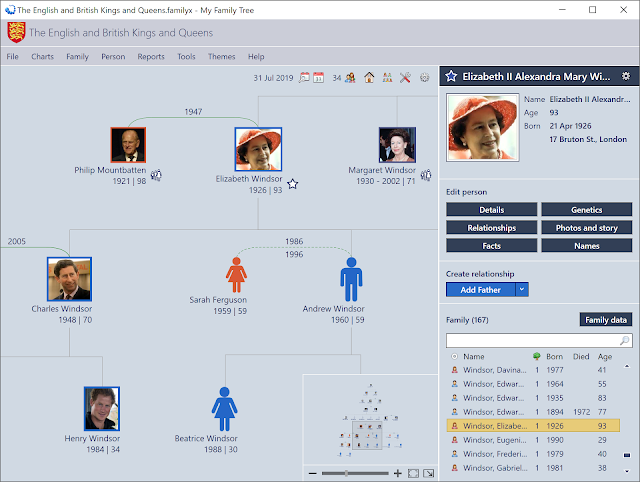This screenshot has width=640, height=482.
Task: Open the calendar date picker icon
Action: point(318,78)
